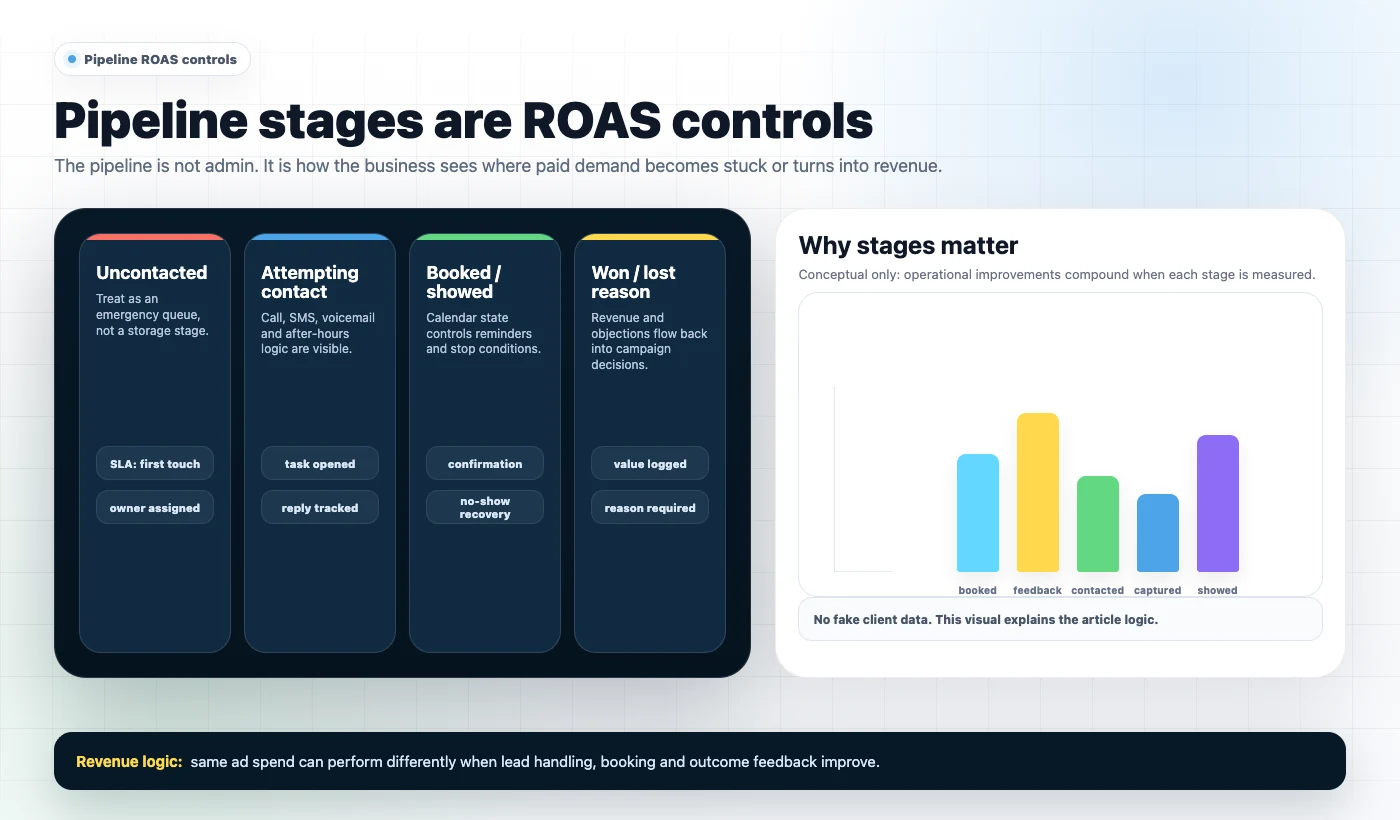Screen dimensions: 1400x820
Task: Select the "owner assigned" chip
Action: [x=155, y=507]
